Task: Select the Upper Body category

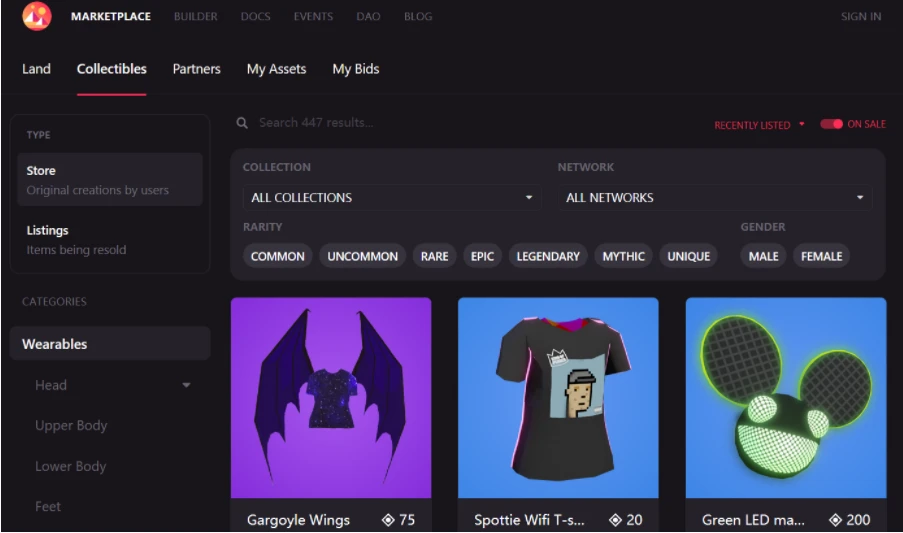Action: [x=71, y=425]
